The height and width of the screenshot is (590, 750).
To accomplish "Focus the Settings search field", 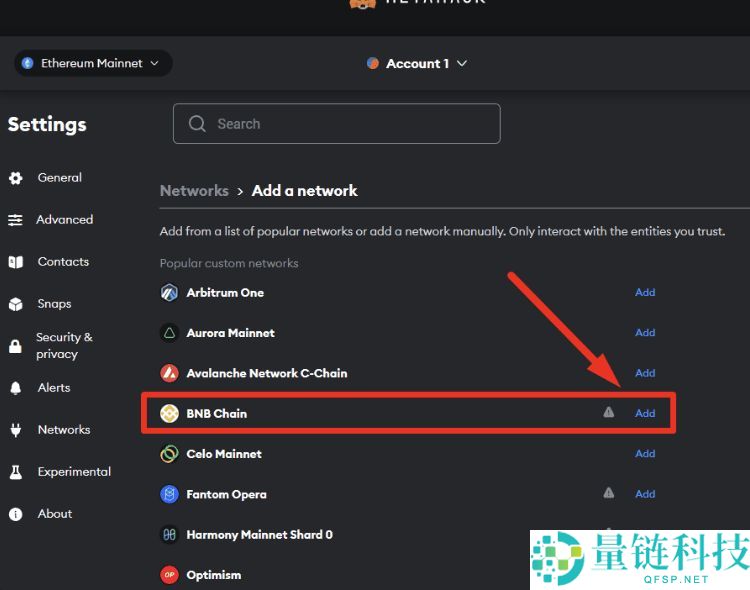I will pos(337,123).
